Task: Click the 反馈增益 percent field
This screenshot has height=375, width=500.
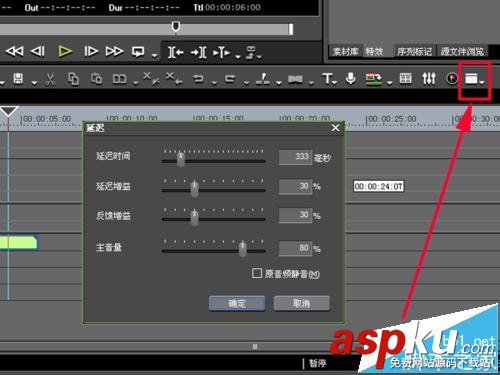Action: pyautogui.click(x=295, y=215)
